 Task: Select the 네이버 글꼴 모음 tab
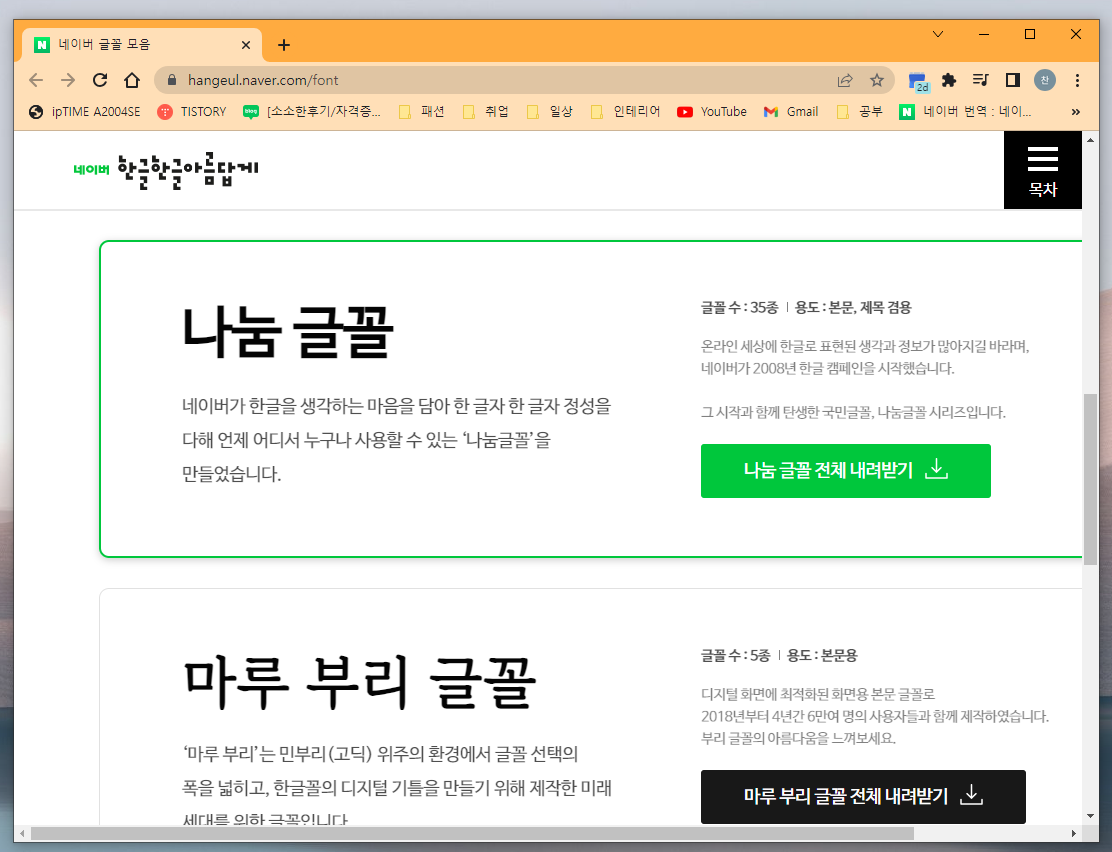tap(142, 45)
